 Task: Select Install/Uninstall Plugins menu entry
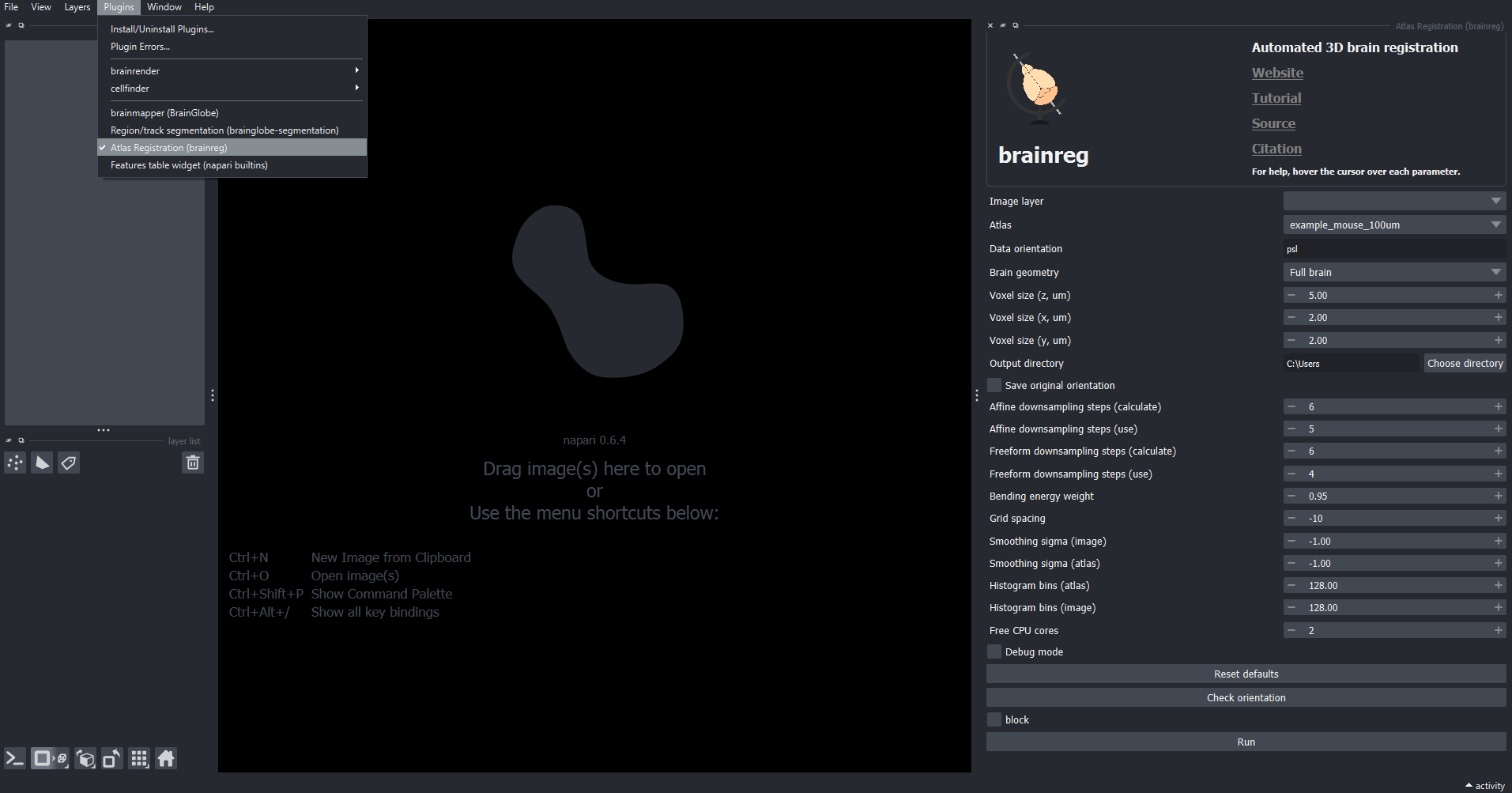(232, 29)
